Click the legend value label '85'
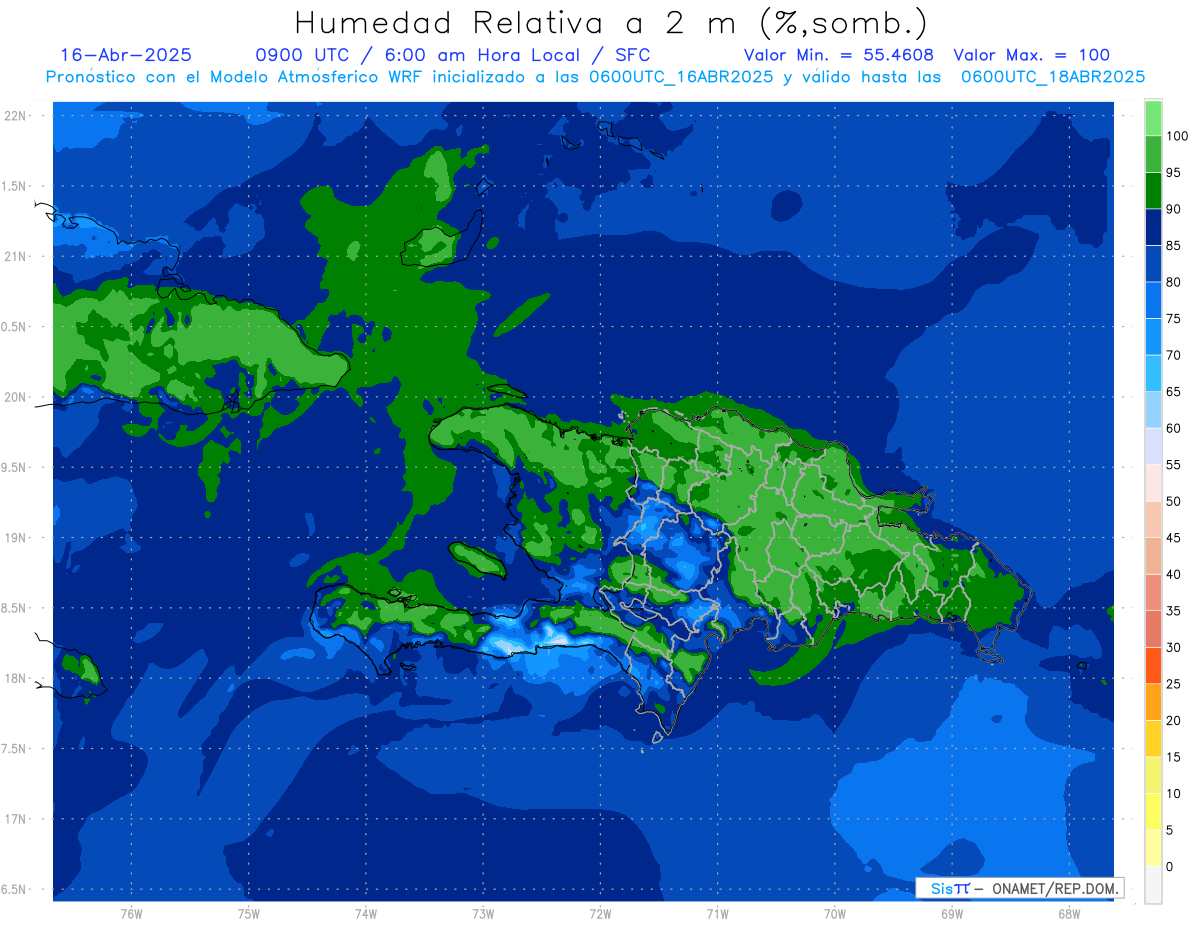The width and height of the screenshot is (1200, 927). coord(1173,246)
